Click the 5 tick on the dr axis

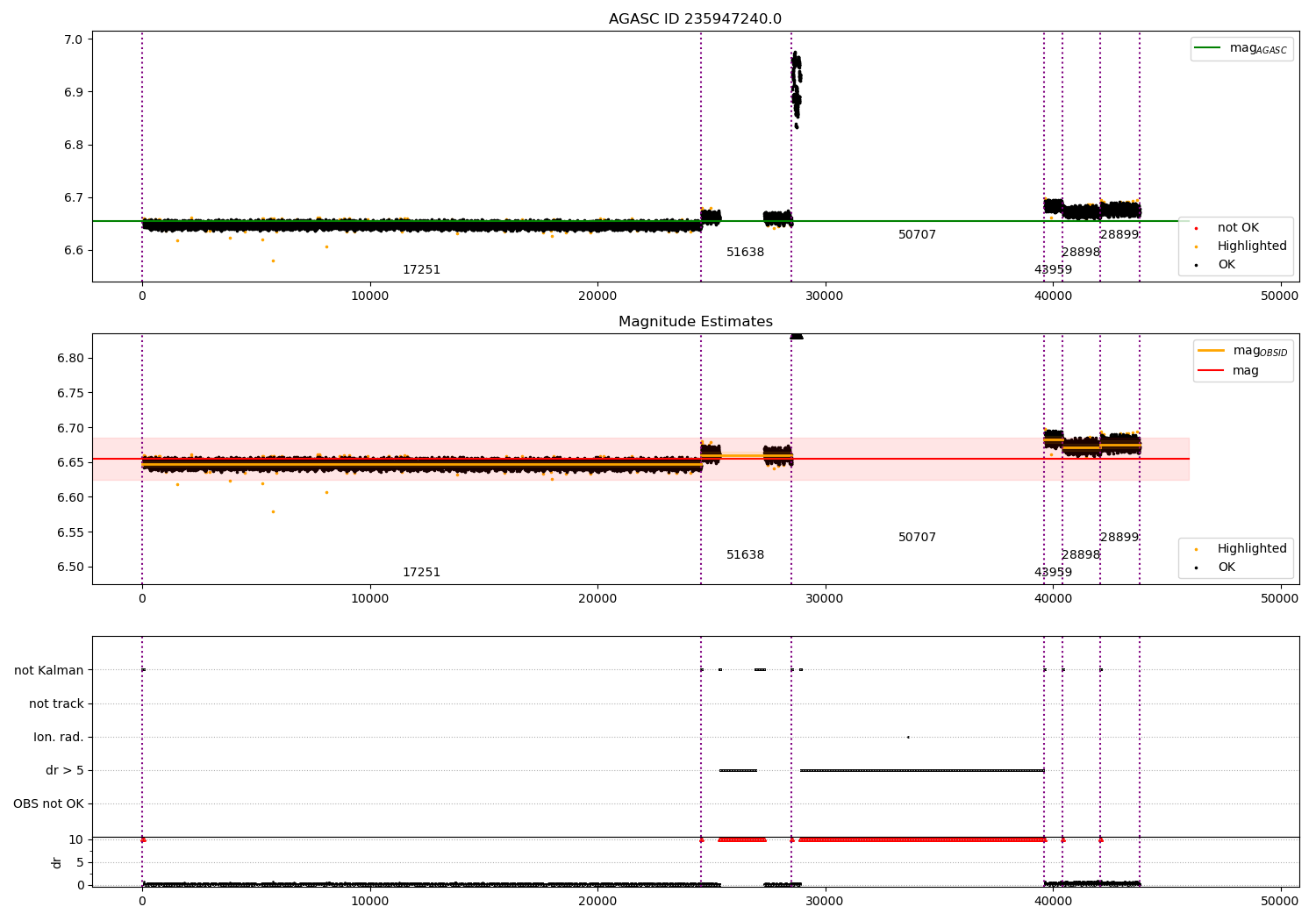80,862
